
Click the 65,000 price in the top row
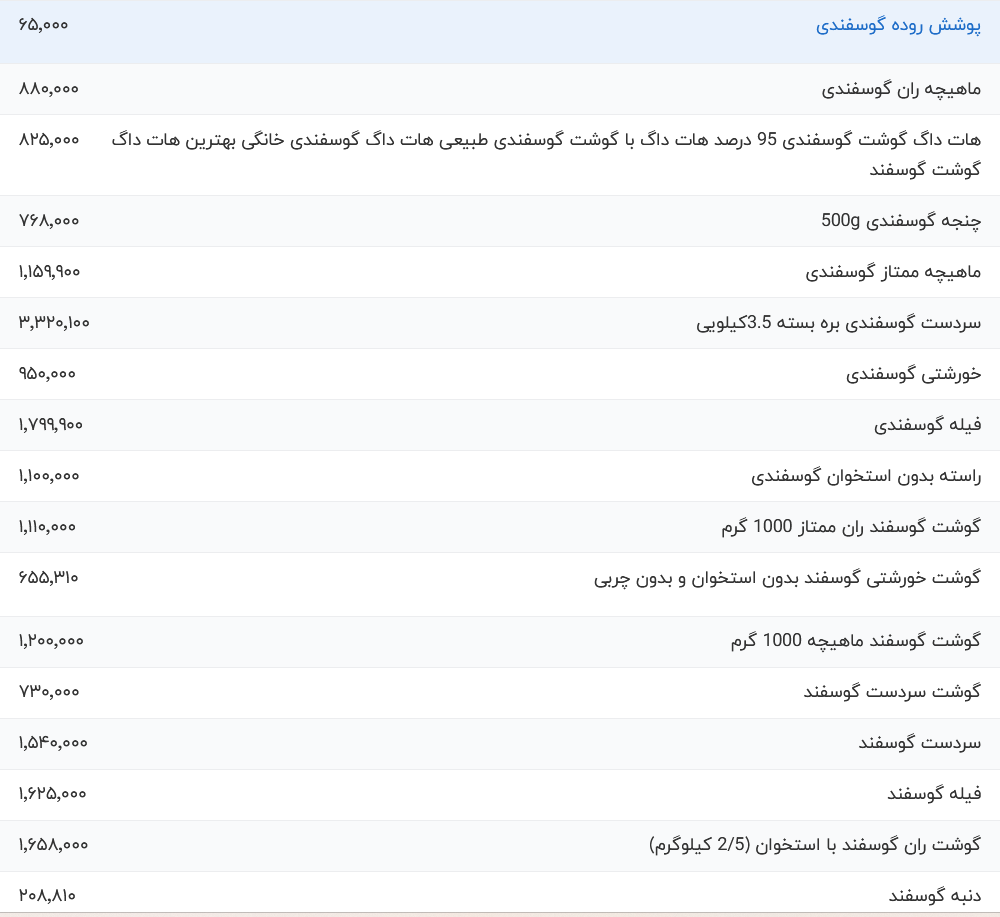(x=43, y=24)
